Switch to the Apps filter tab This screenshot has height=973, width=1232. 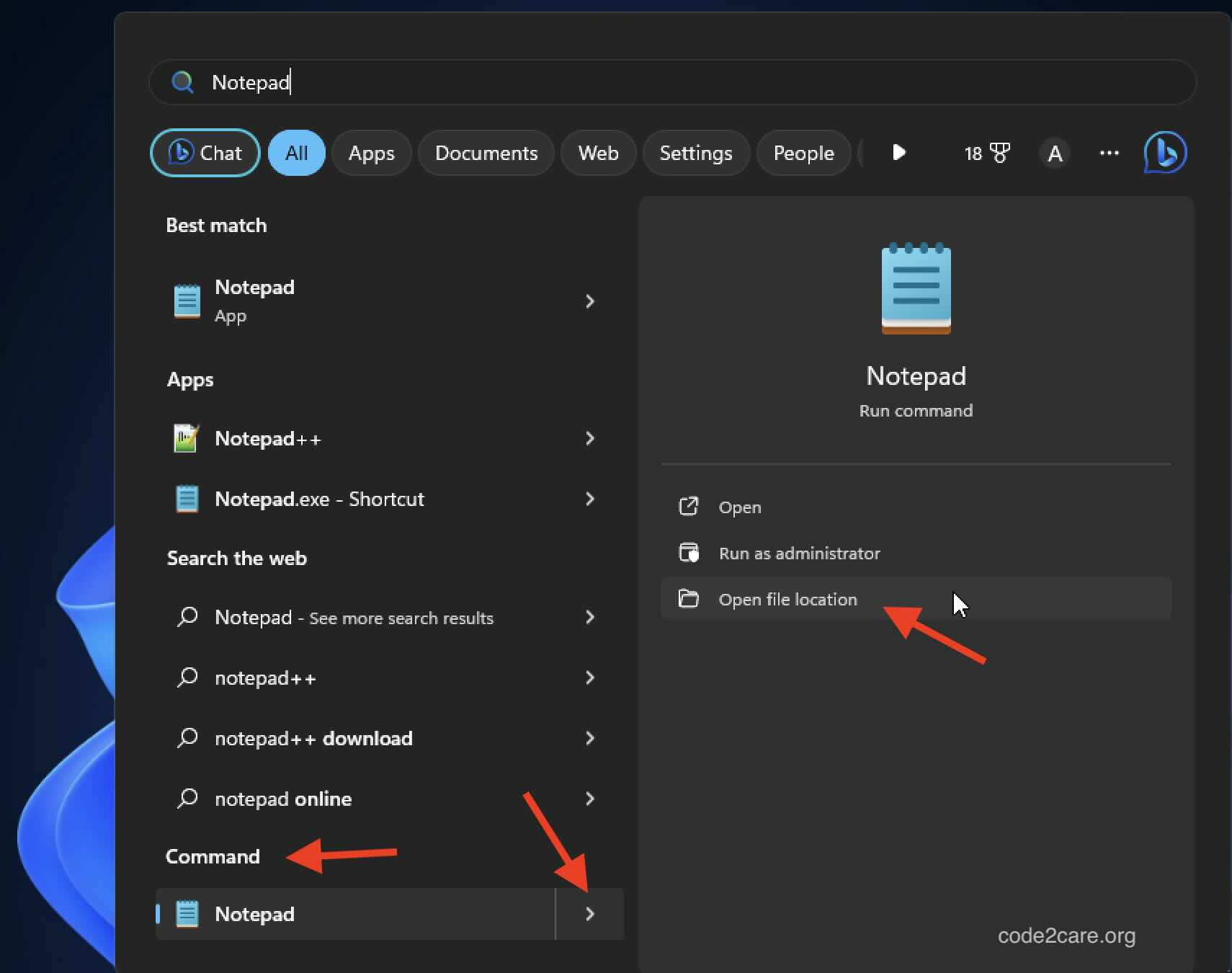372,153
